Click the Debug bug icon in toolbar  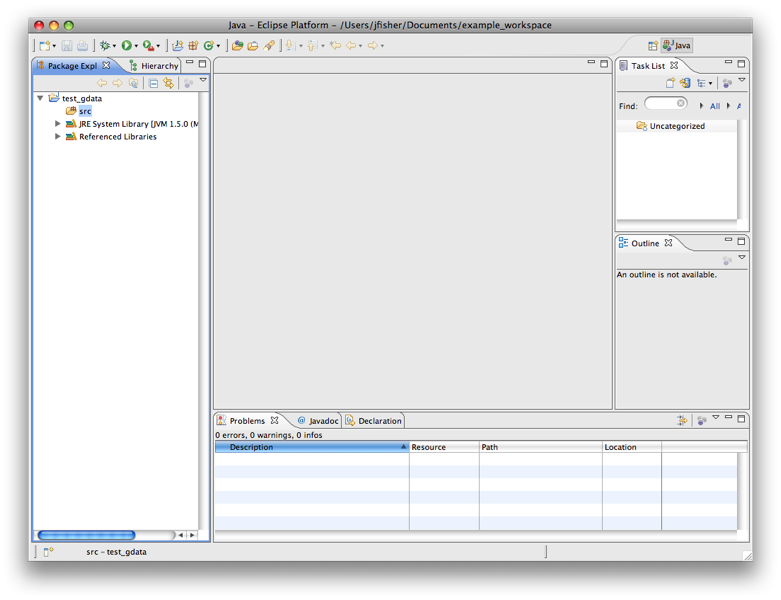103,45
